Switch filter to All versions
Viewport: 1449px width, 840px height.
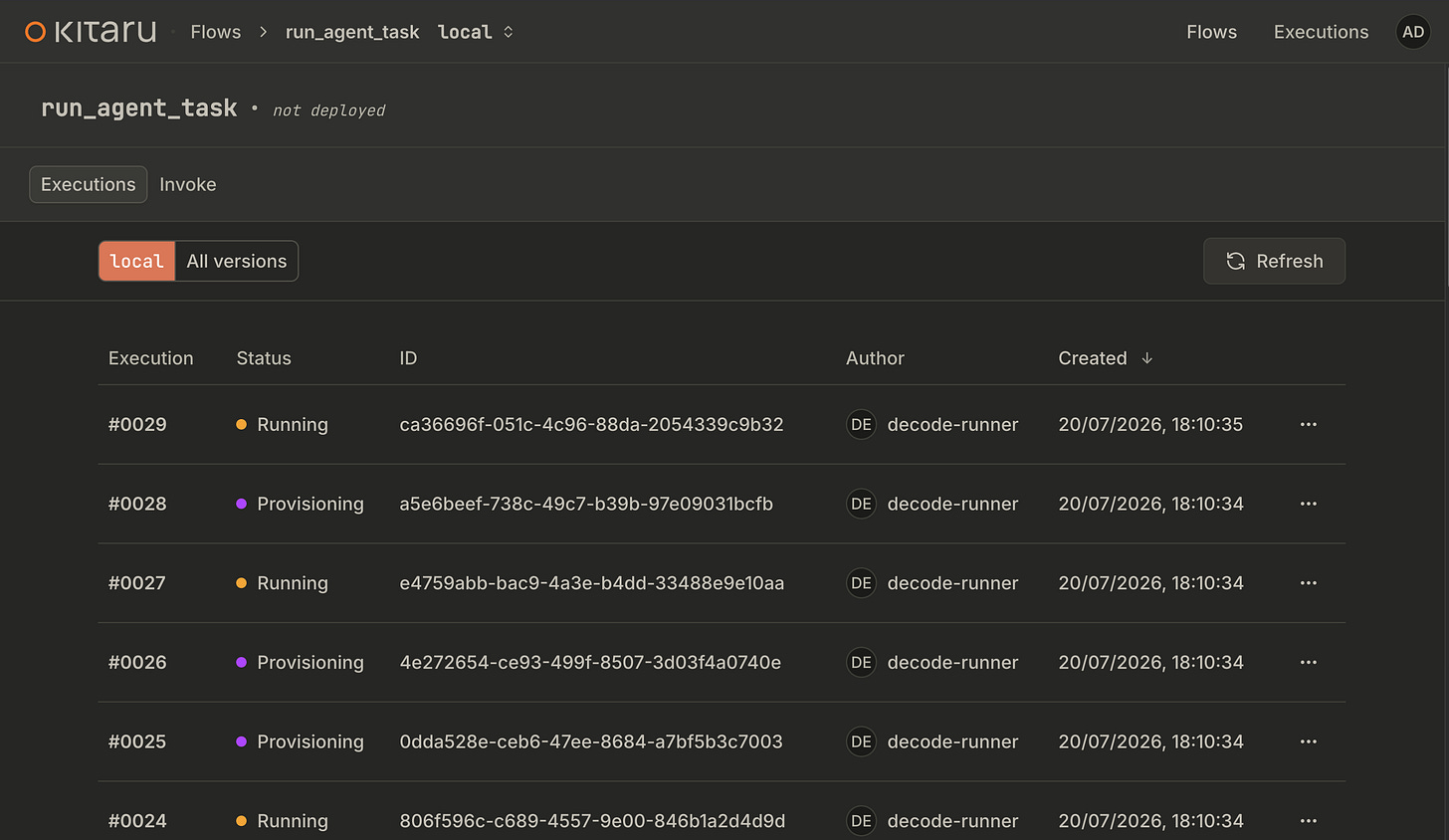(x=237, y=261)
